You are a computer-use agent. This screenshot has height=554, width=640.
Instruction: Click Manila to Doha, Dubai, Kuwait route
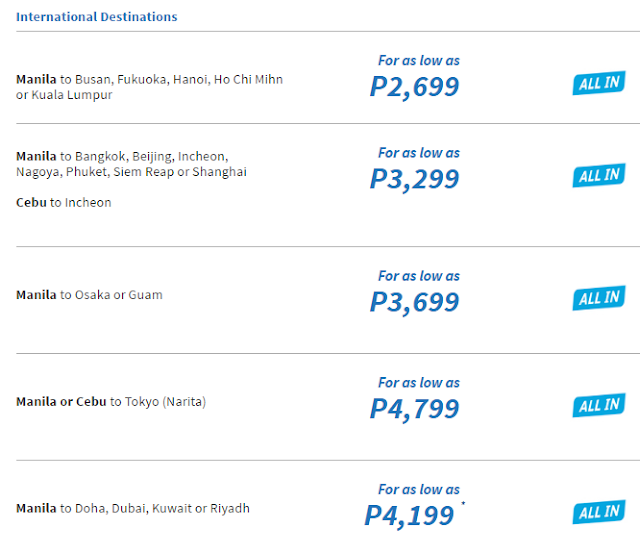click(x=133, y=509)
